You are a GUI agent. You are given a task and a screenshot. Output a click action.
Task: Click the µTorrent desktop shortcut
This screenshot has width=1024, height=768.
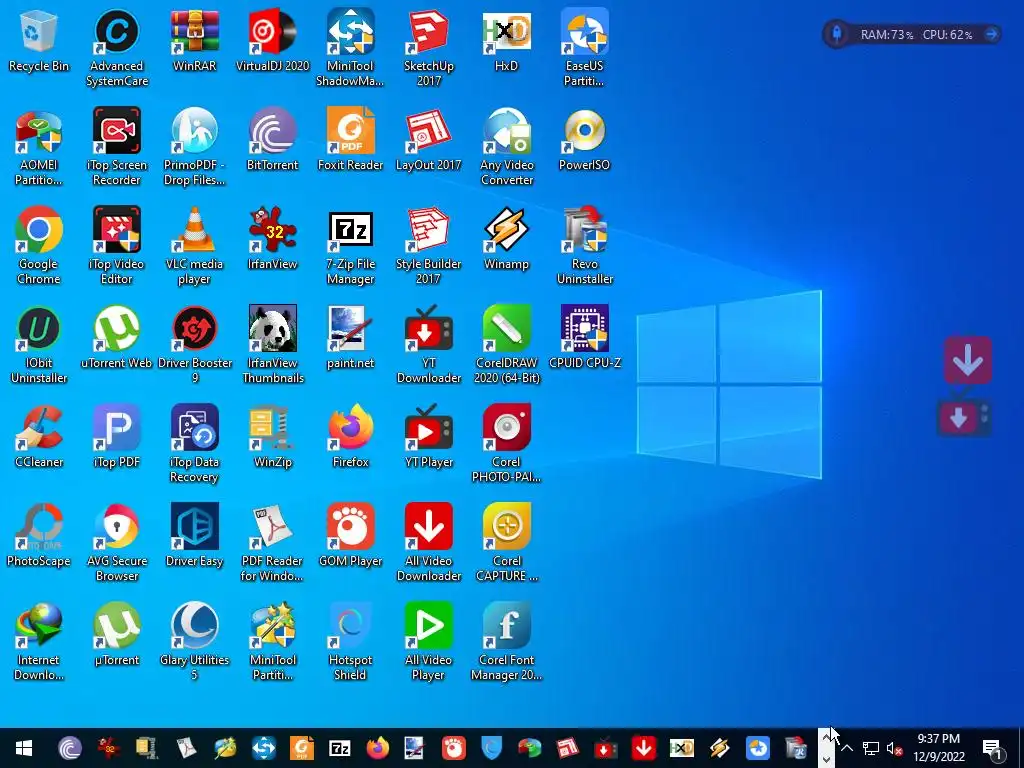tap(117, 635)
